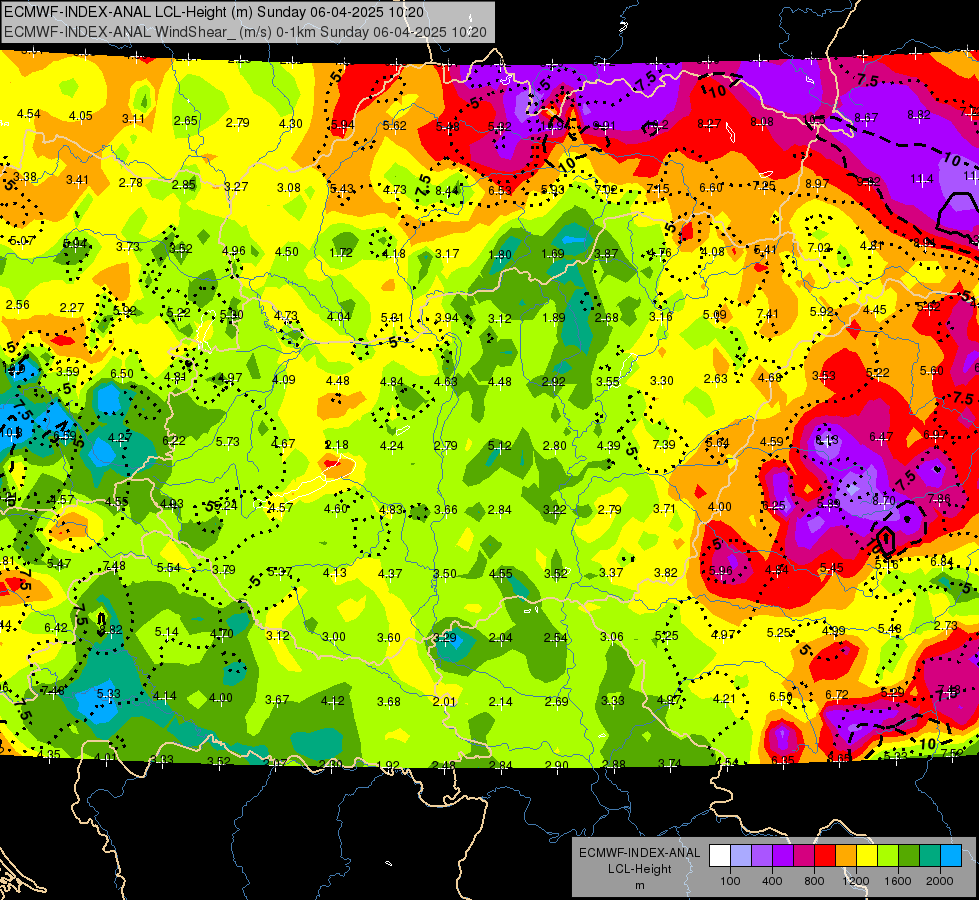This screenshot has width=979, height=900.
Task: Click the grid value 2.63
Action: click(716, 378)
